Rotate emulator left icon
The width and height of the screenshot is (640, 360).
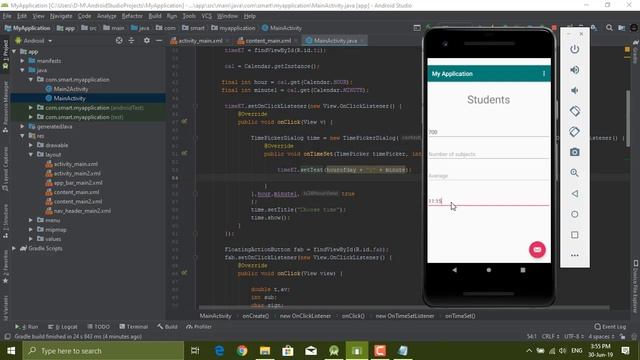tap(575, 111)
